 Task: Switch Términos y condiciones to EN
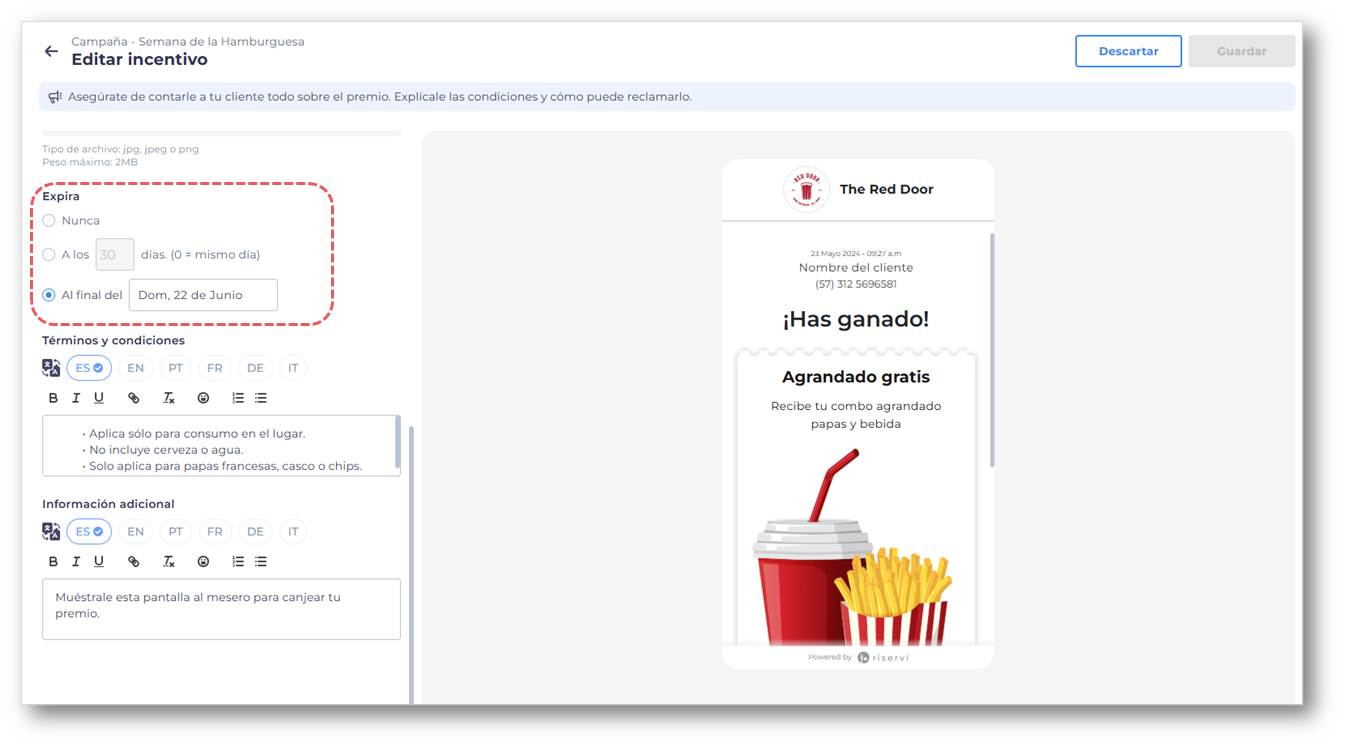click(135, 368)
